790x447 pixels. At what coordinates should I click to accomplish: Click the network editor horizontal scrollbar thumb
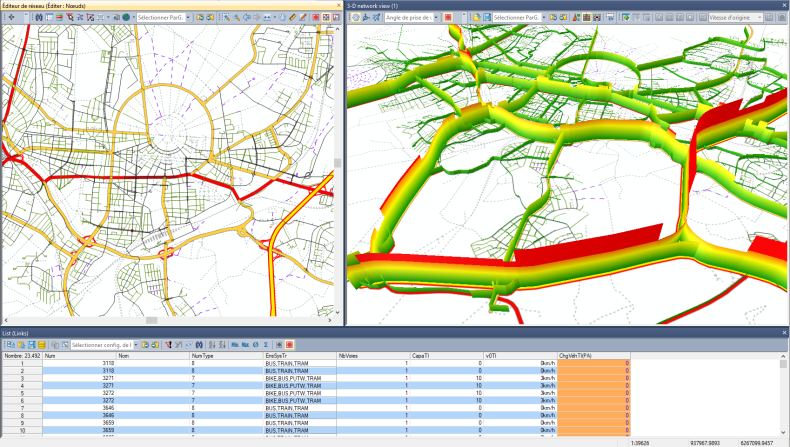(151, 320)
